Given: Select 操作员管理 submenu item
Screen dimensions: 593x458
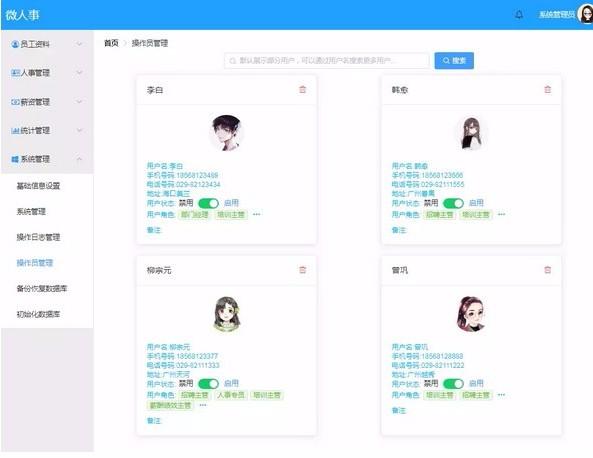Looking at the screenshot, I should 34,262.
